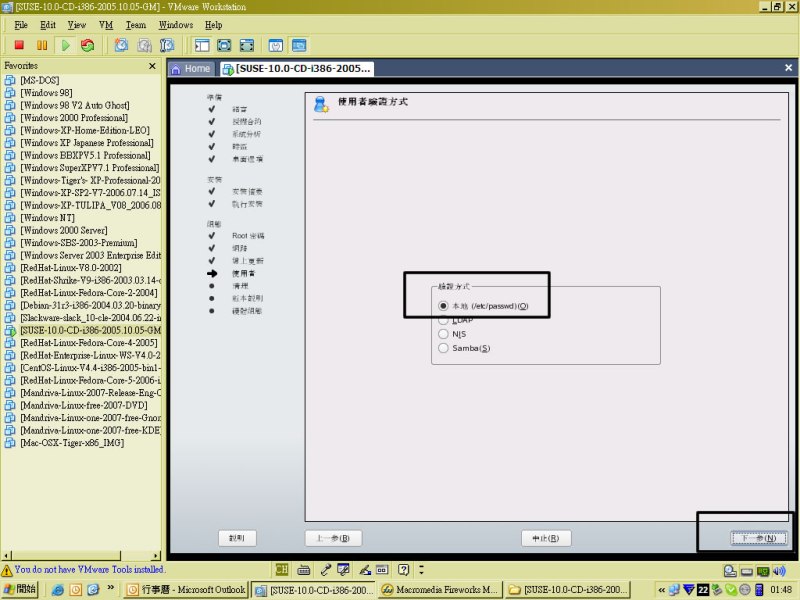
Task: Toggle the Favorites sidebar toolbar icon
Action: click(x=202, y=45)
